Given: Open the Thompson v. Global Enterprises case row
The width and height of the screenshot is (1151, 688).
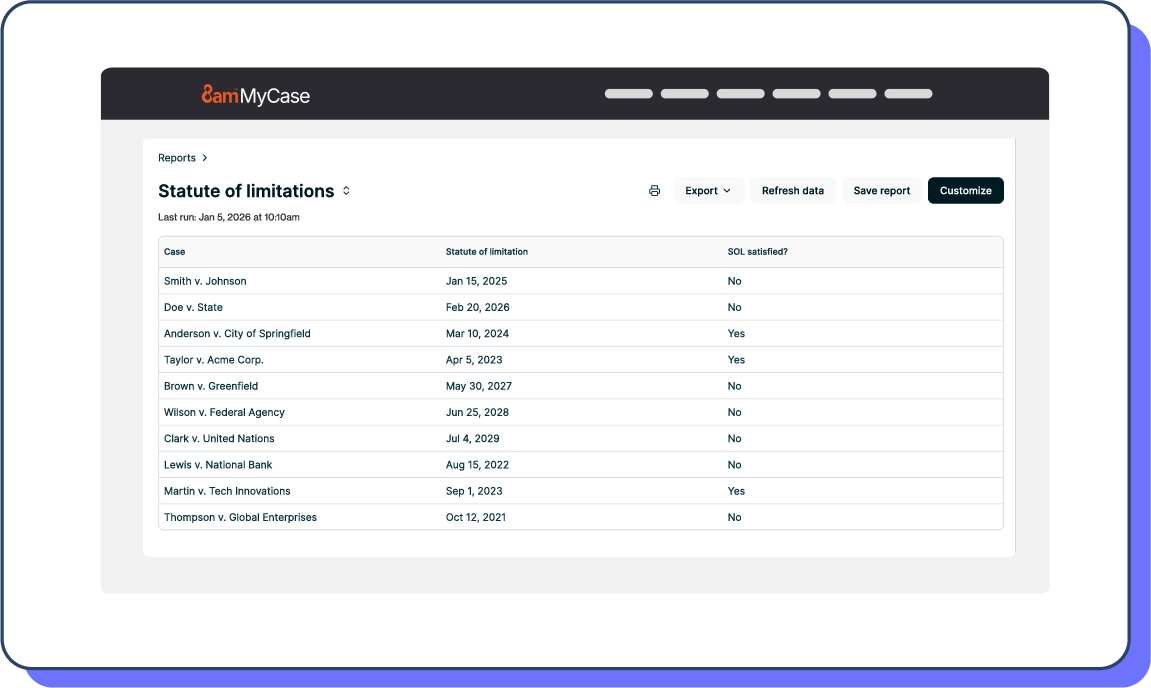Looking at the screenshot, I should [x=240, y=517].
